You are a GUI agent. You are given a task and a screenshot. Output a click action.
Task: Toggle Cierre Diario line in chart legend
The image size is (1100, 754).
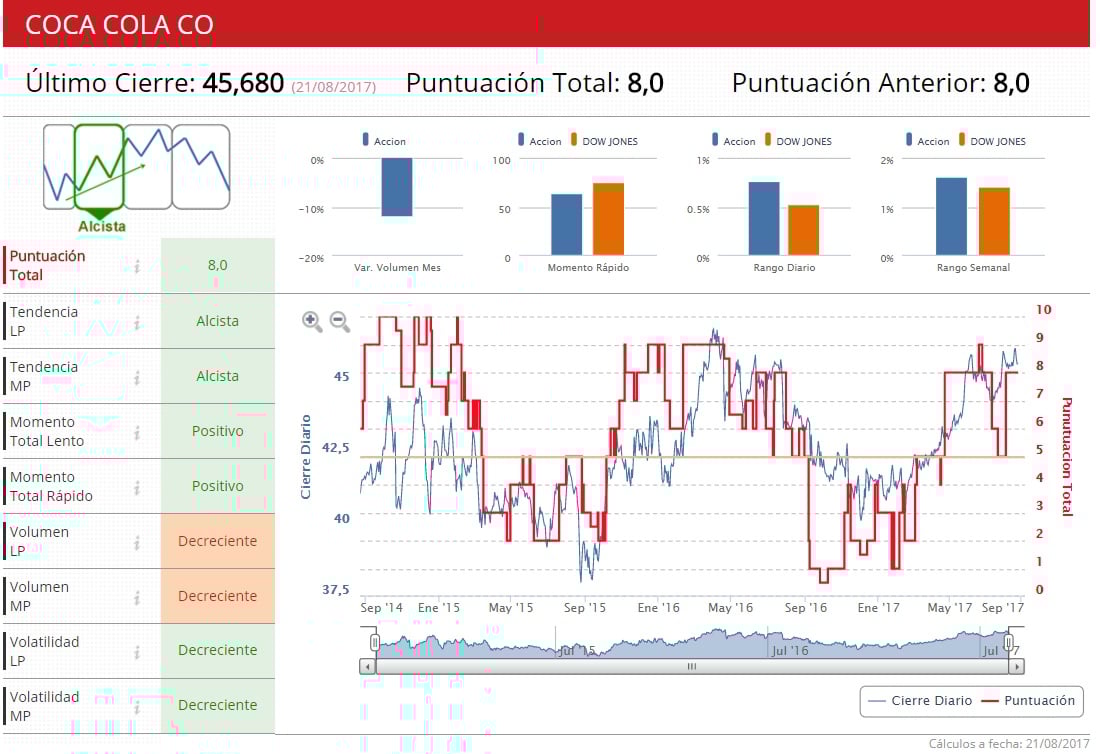click(920, 701)
